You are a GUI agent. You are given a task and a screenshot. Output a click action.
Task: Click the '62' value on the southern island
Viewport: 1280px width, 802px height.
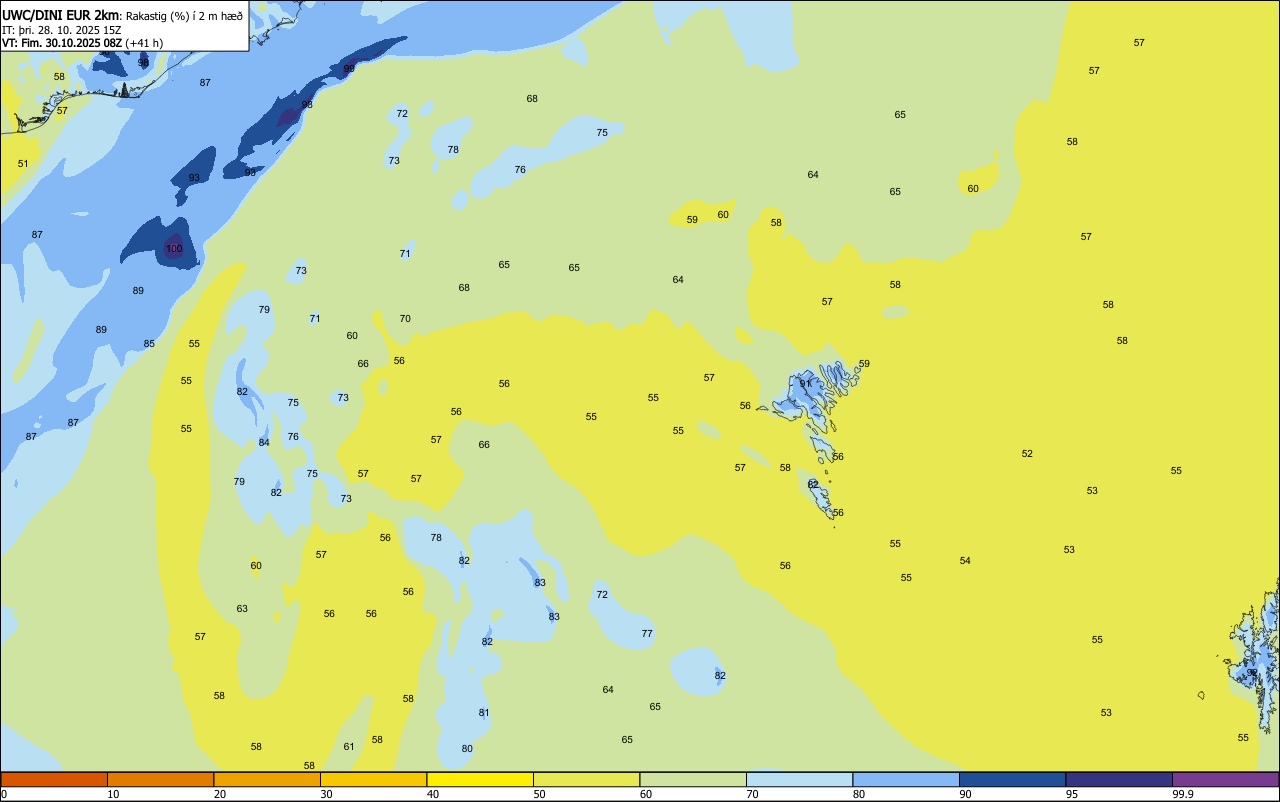click(x=813, y=484)
